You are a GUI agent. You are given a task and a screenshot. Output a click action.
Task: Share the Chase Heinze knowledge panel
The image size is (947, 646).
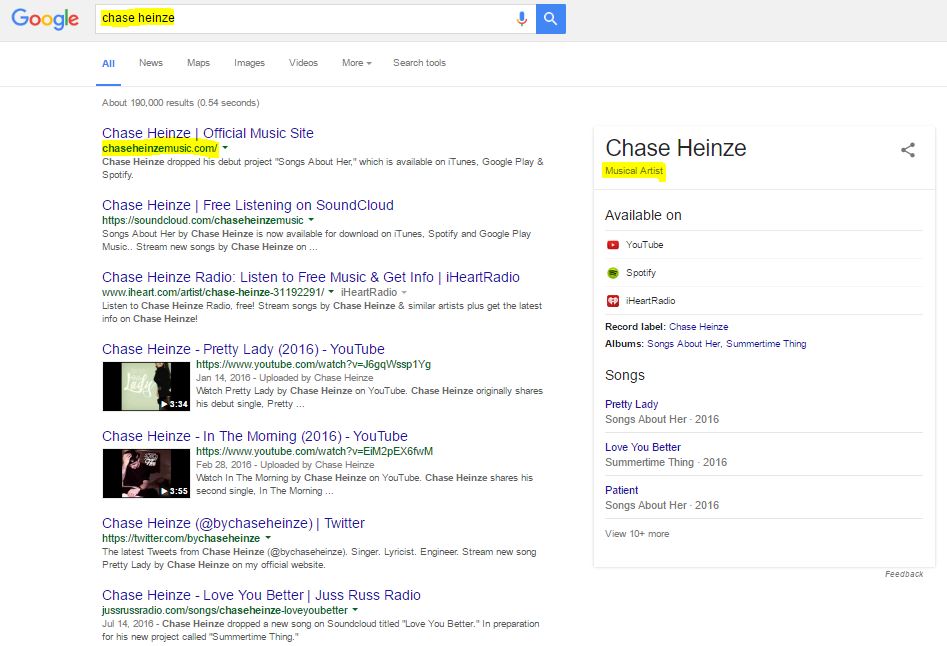(908, 150)
